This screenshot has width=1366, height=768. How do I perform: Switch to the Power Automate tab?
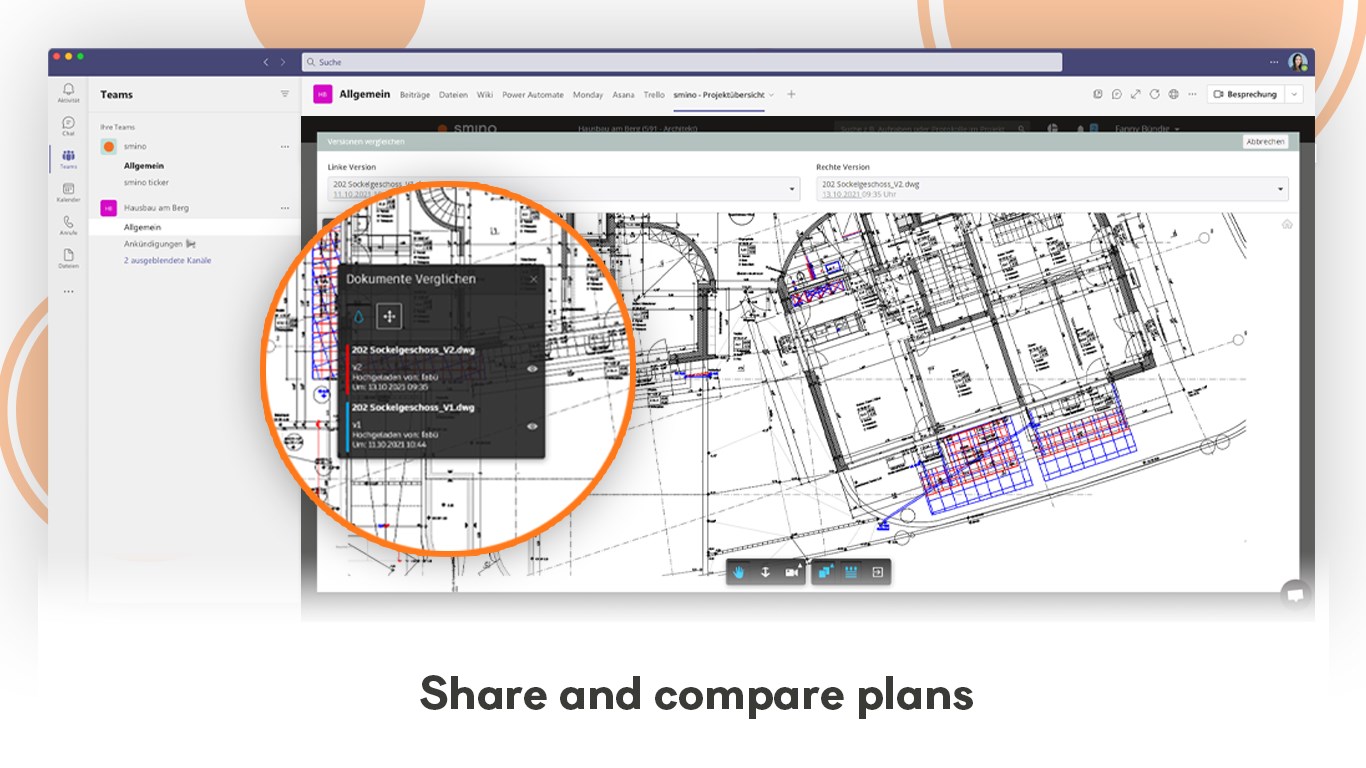[x=533, y=95]
